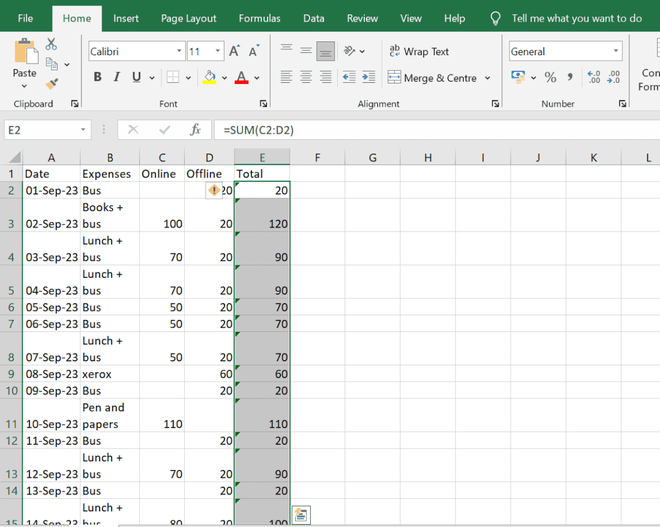Image resolution: width=660 pixels, height=527 pixels.
Task: Open Font settings dialog launcher
Action: [263, 104]
